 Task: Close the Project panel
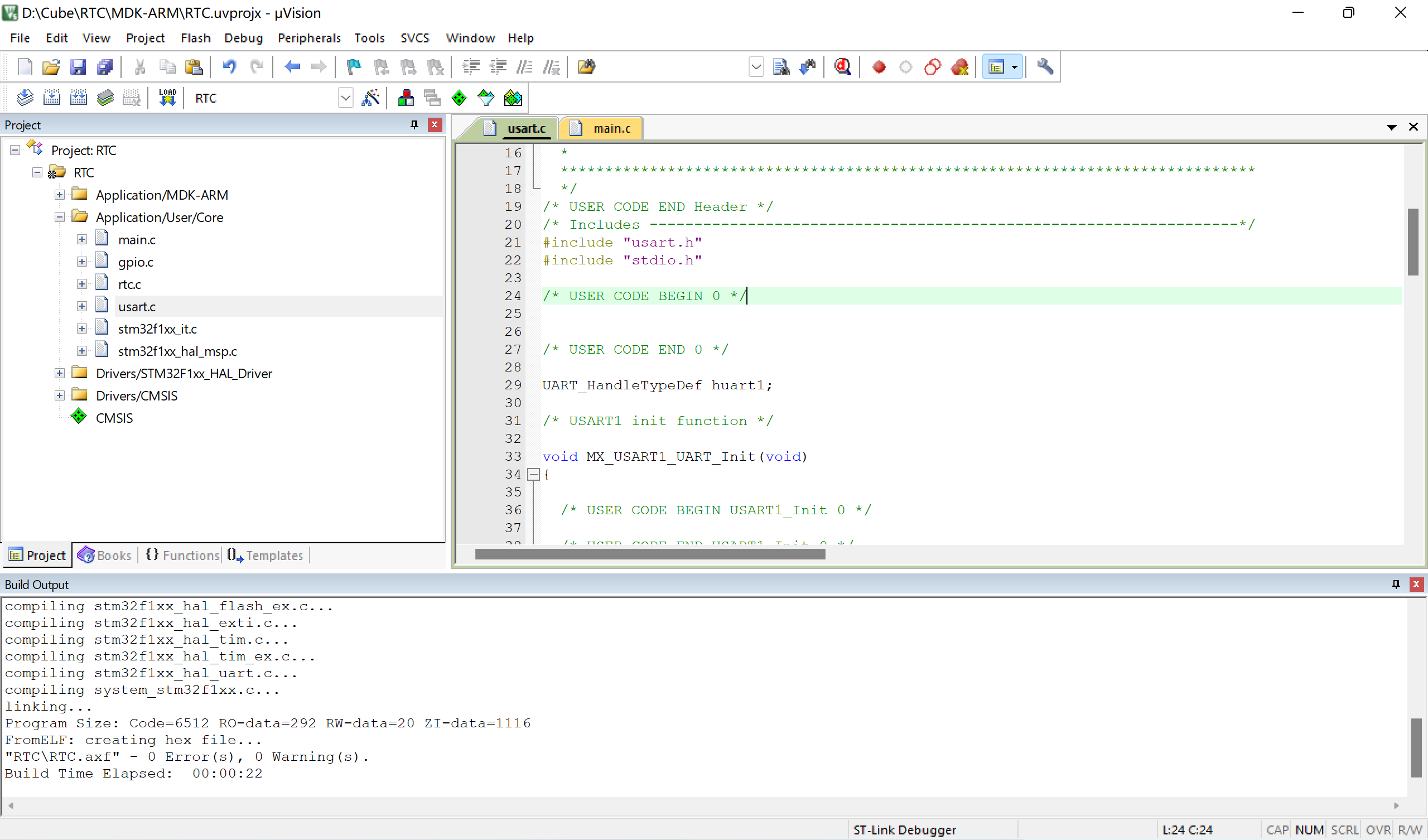coord(435,125)
